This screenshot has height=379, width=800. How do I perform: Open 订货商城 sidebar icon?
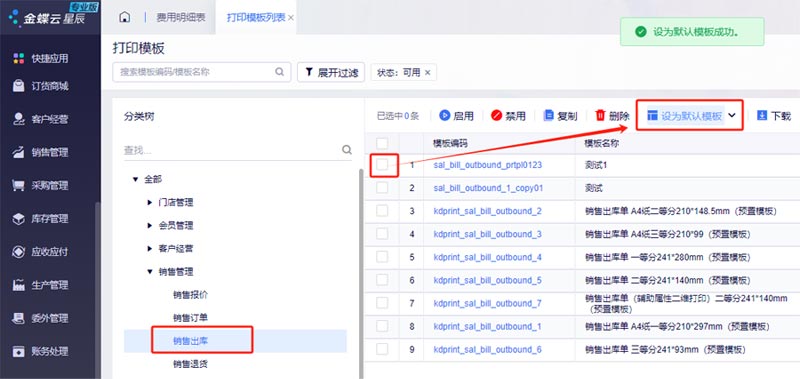(19, 86)
